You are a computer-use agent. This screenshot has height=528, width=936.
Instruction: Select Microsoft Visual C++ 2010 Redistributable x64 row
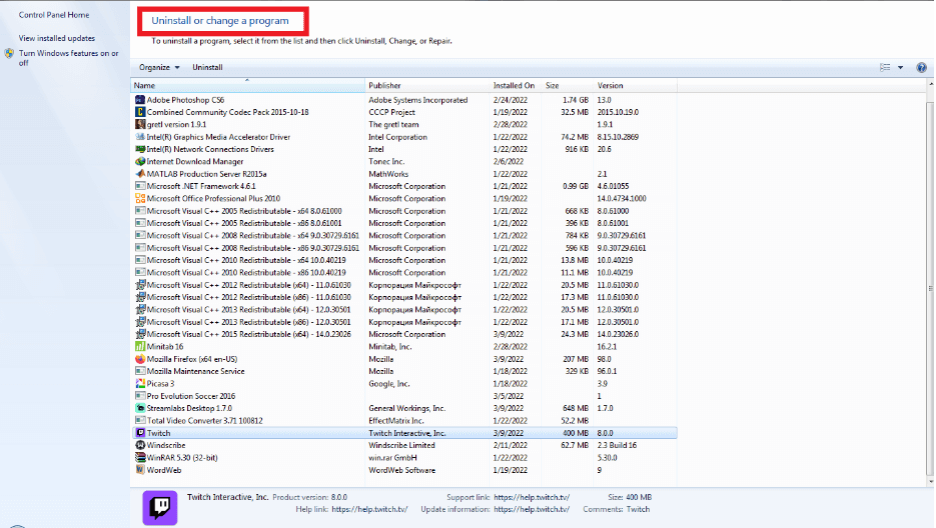(x=404, y=260)
